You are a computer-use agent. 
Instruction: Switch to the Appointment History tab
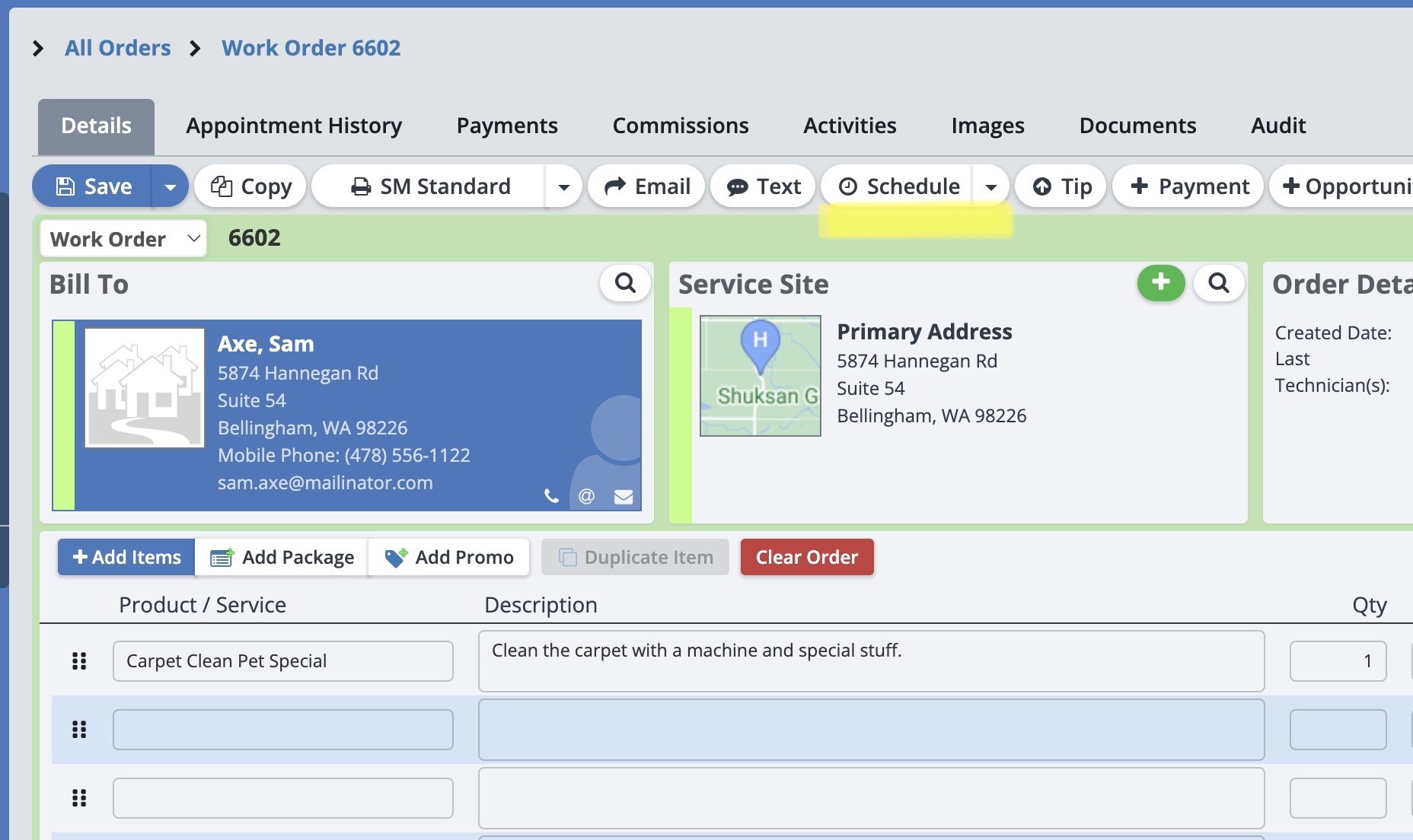click(x=294, y=126)
